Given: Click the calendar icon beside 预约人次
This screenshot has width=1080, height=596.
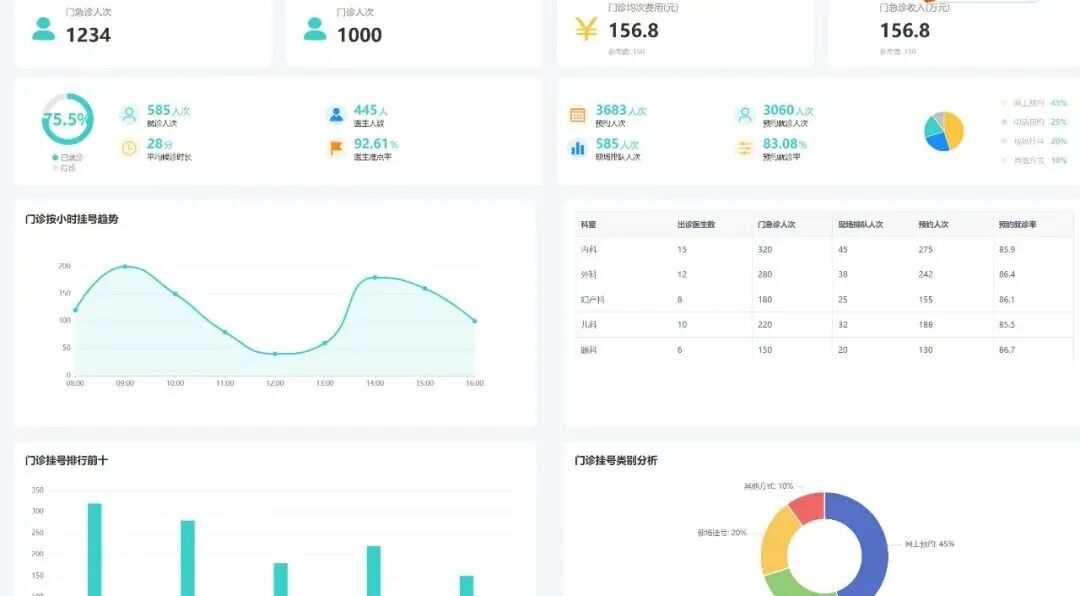Looking at the screenshot, I should [x=578, y=113].
